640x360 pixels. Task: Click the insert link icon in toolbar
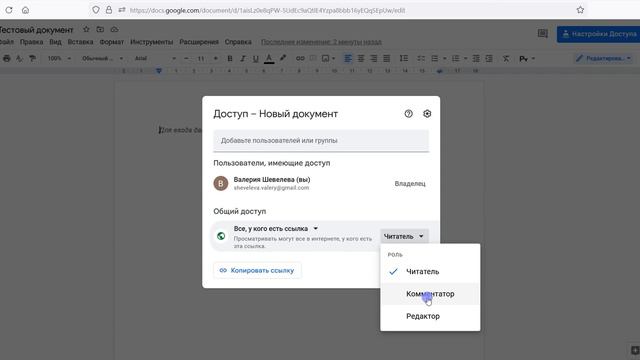300,58
